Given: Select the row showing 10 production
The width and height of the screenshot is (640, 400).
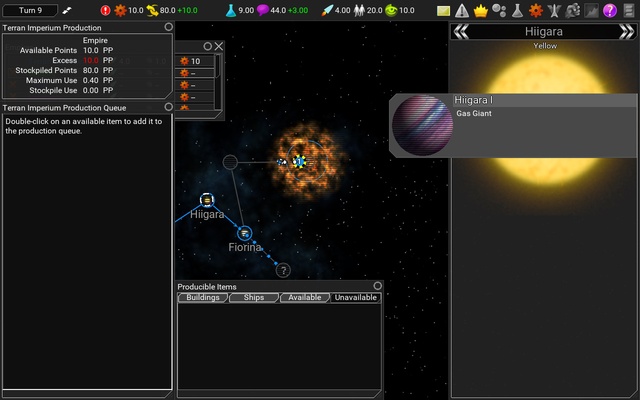Looking at the screenshot, I should [197, 61].
